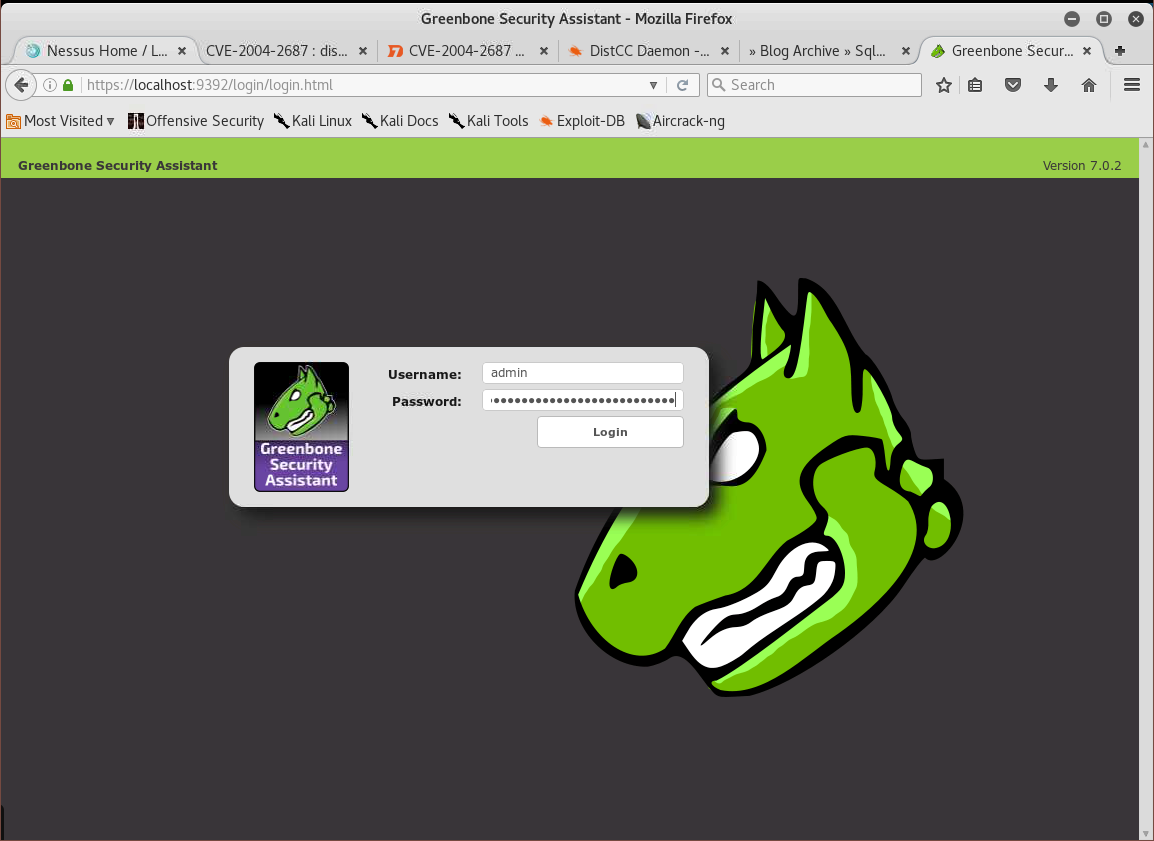Expand the URL bar history dropdown
This screenshot has width=1154, height=841.
[654, 85]
